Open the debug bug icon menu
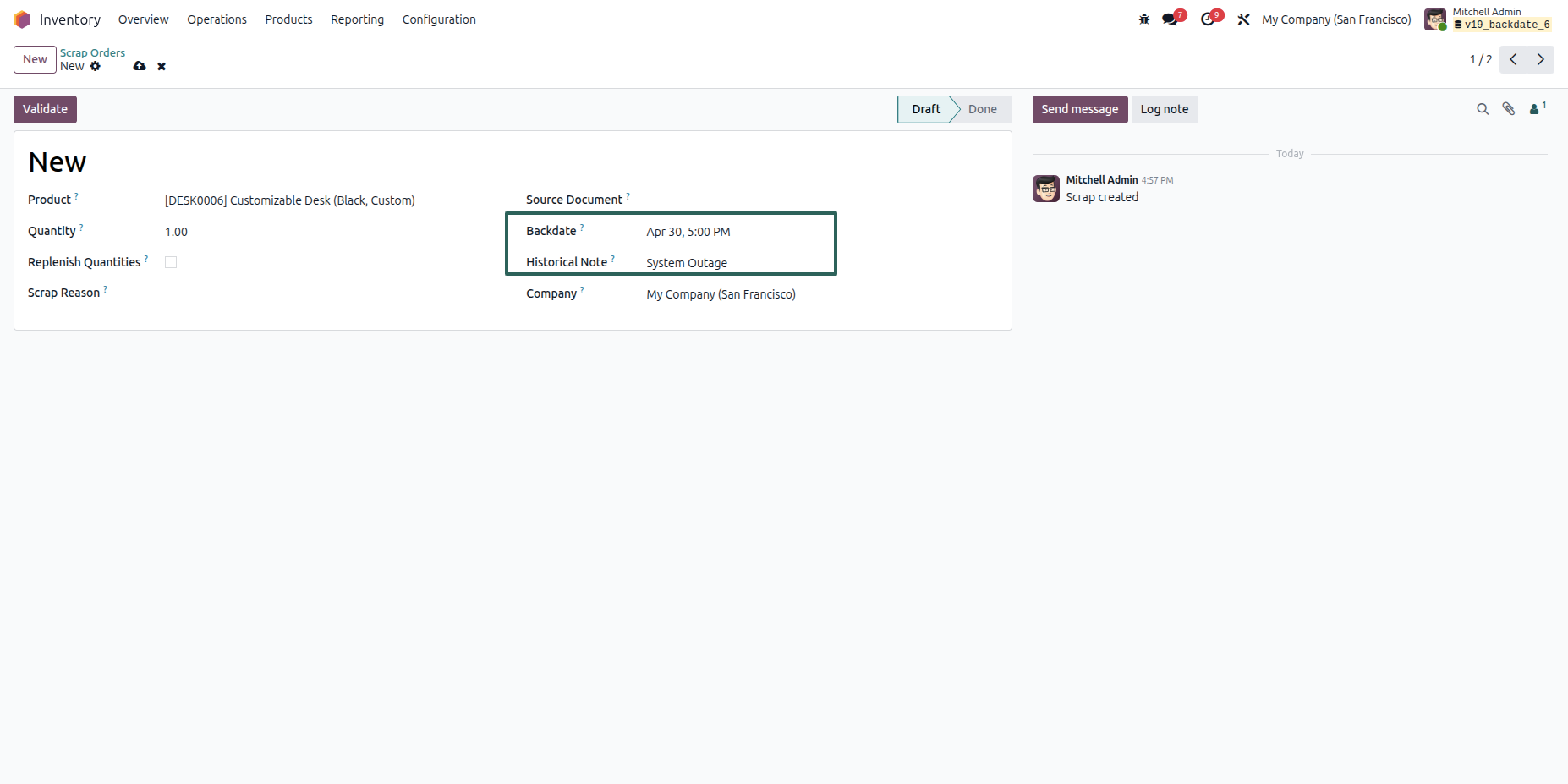The width and height of the screenshot is (1568, 784). point(1144,19)
